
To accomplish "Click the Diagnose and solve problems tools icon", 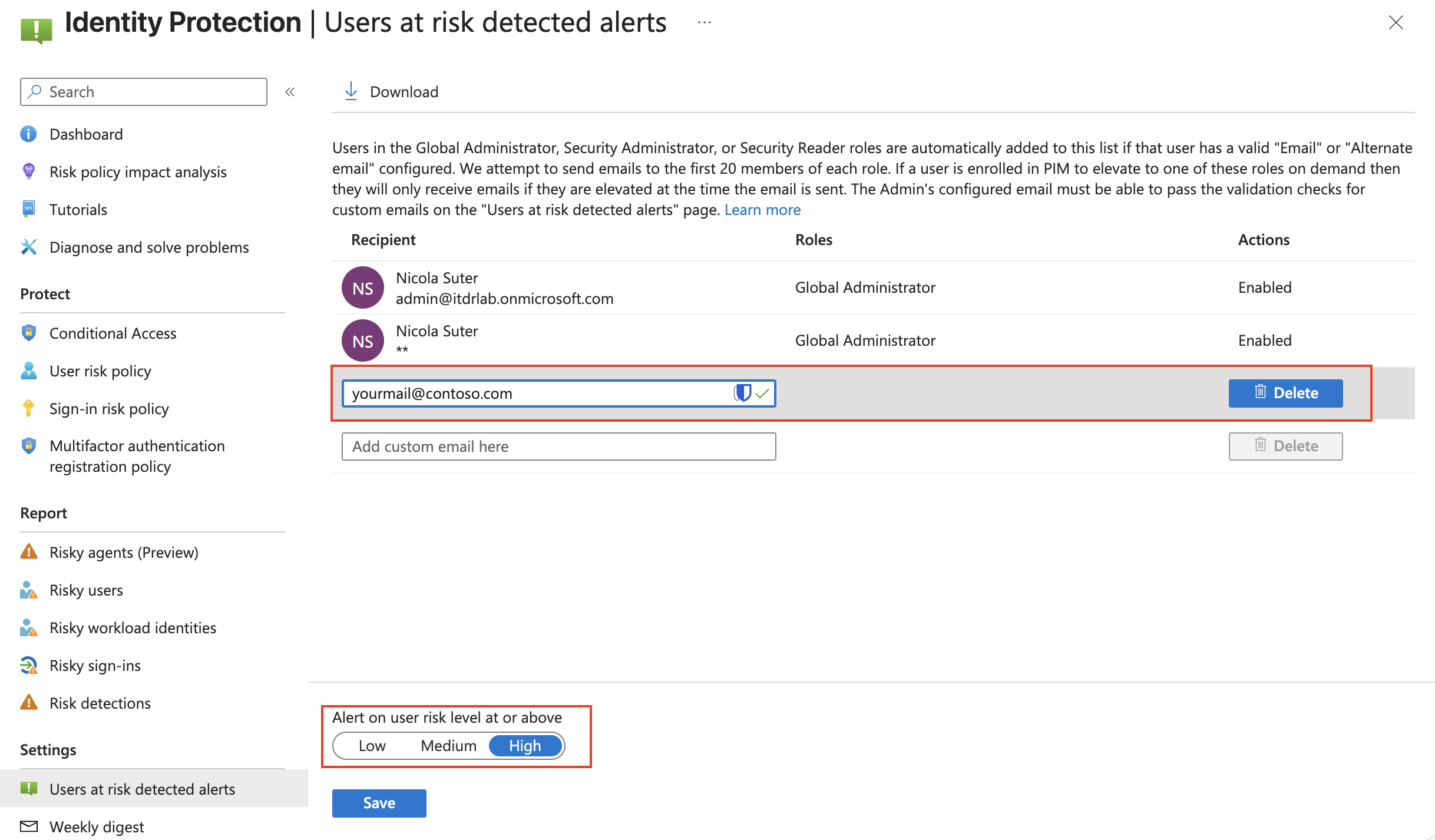I will coord(28,247).
